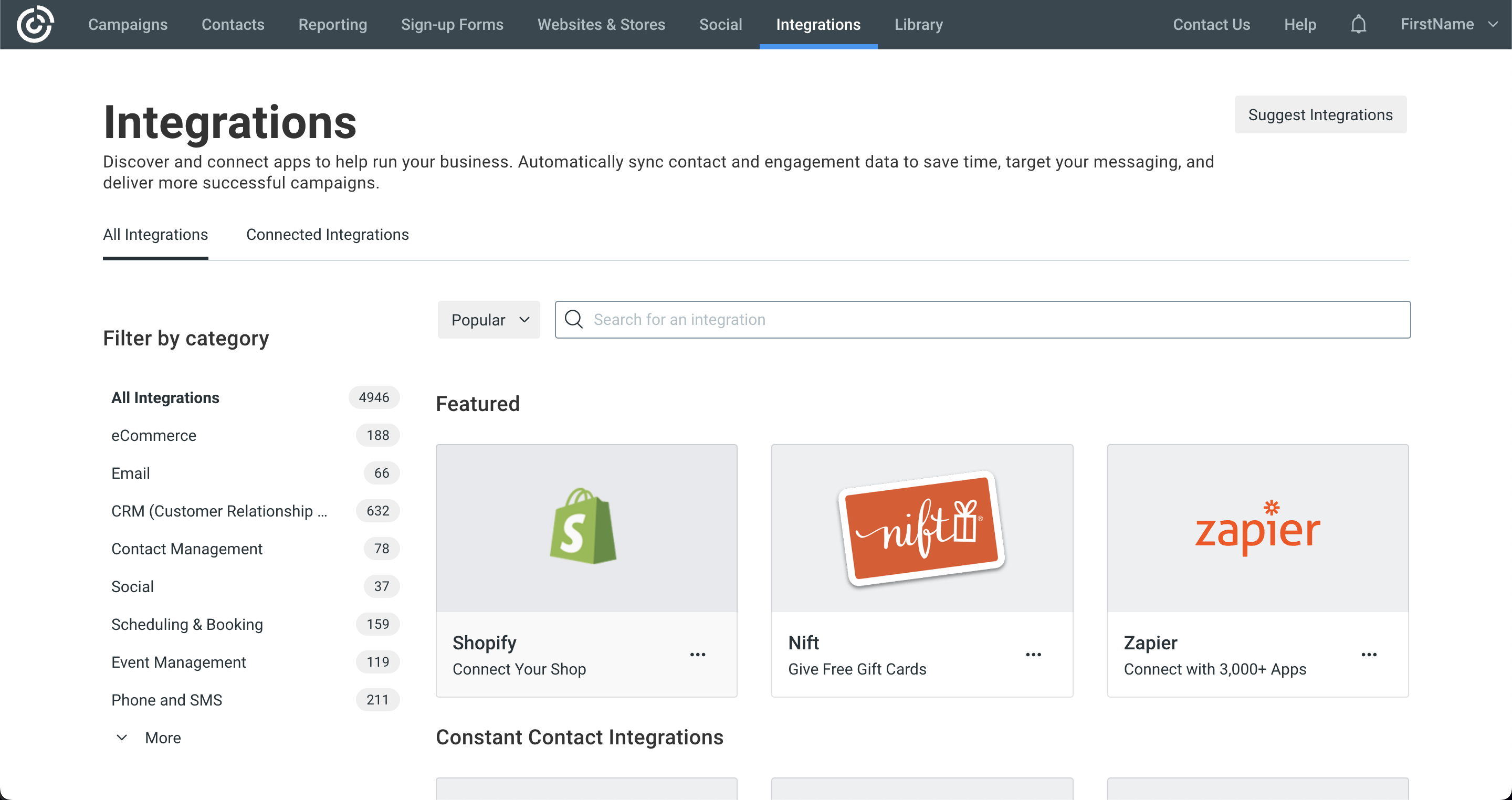The width and height of the screenshot is (1512, 800).
Task: Go to Campaigns in top navigation
Action: coord(128,24)
